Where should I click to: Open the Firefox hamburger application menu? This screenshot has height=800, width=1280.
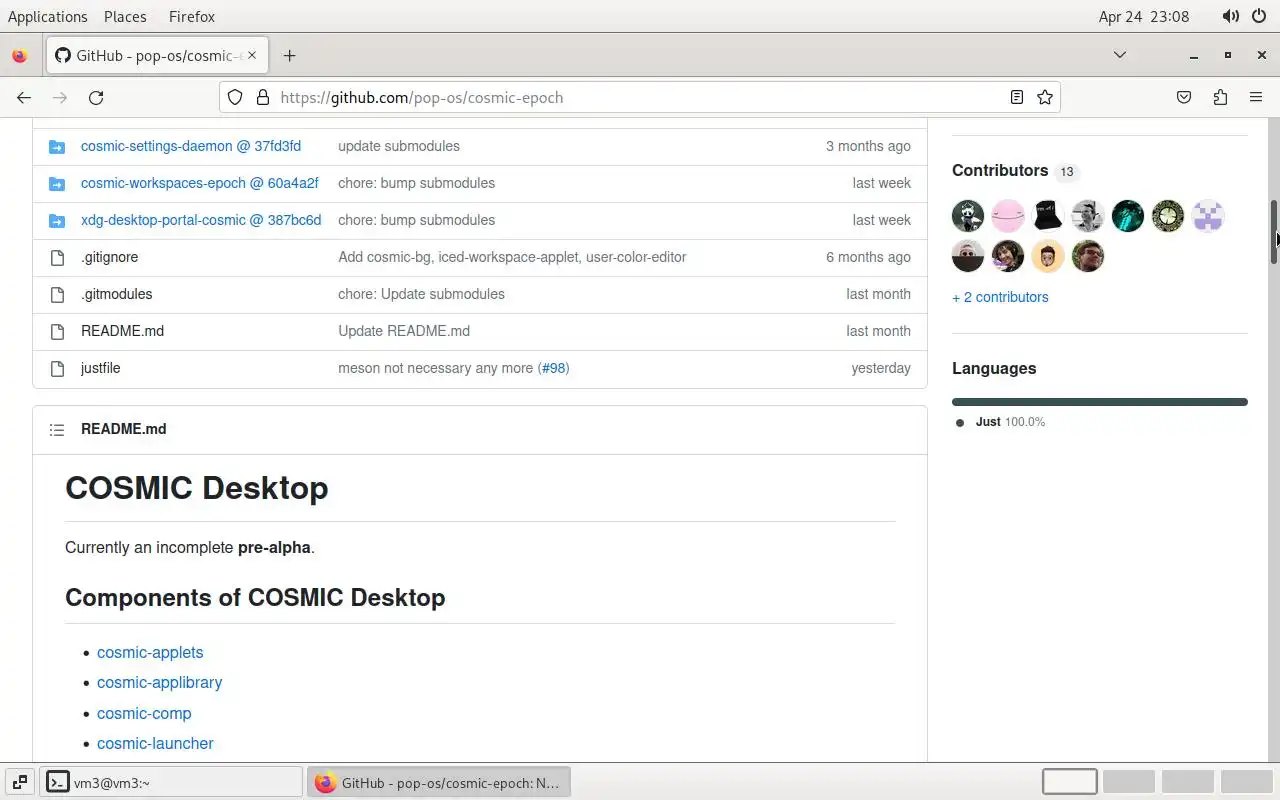click(x=1256, y=97)
